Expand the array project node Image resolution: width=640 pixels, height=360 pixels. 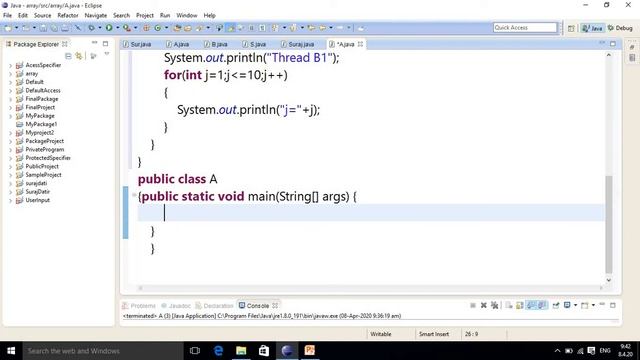click(10, 74)
